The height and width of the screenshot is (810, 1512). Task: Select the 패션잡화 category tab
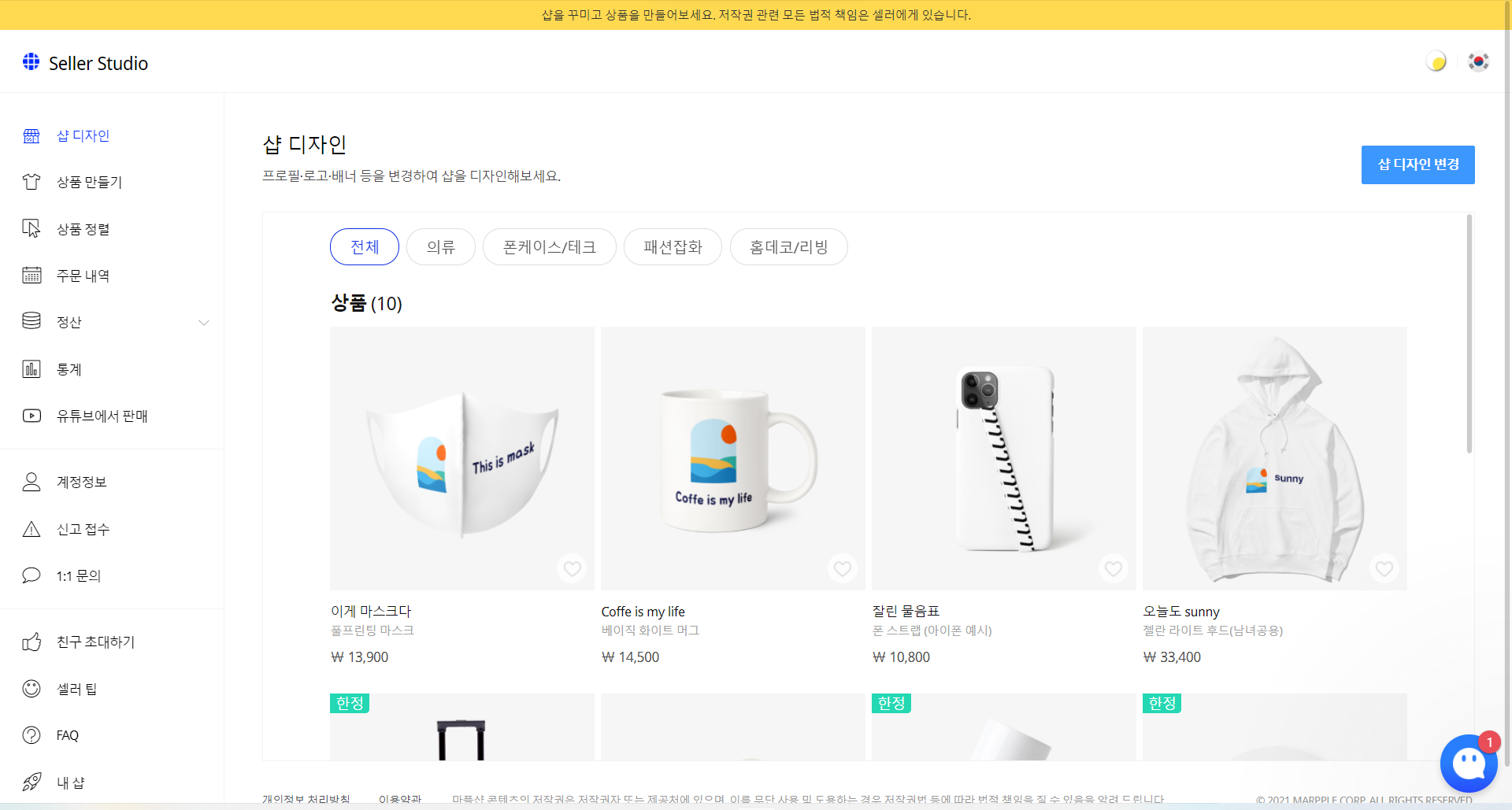pos(673,247)
